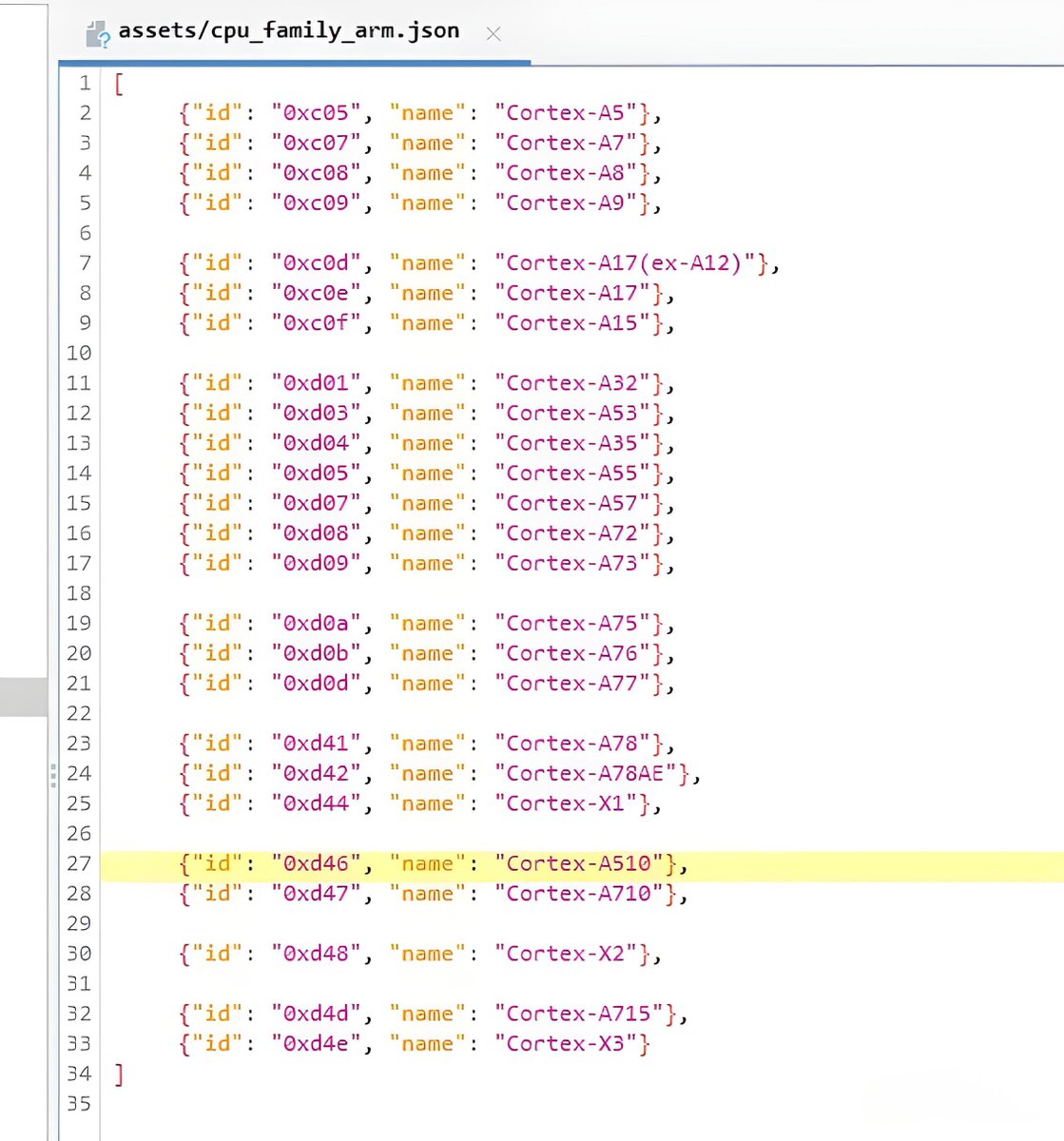Click the "0xd08" id value
This screenshot has height=1141, width=1064.
317,533
